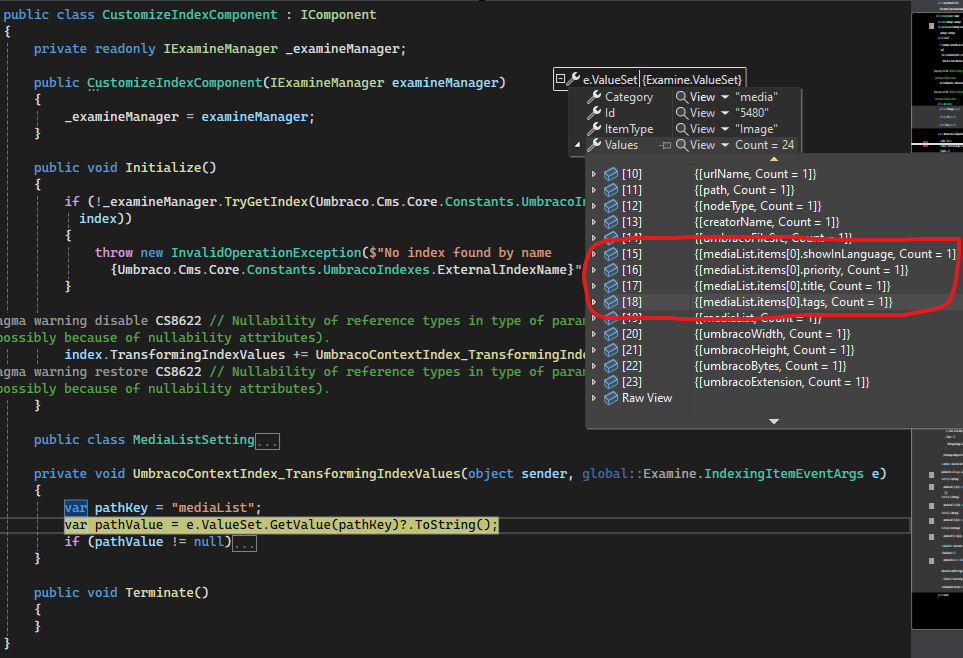Select the "Image" ItemType value

(757, 128)
